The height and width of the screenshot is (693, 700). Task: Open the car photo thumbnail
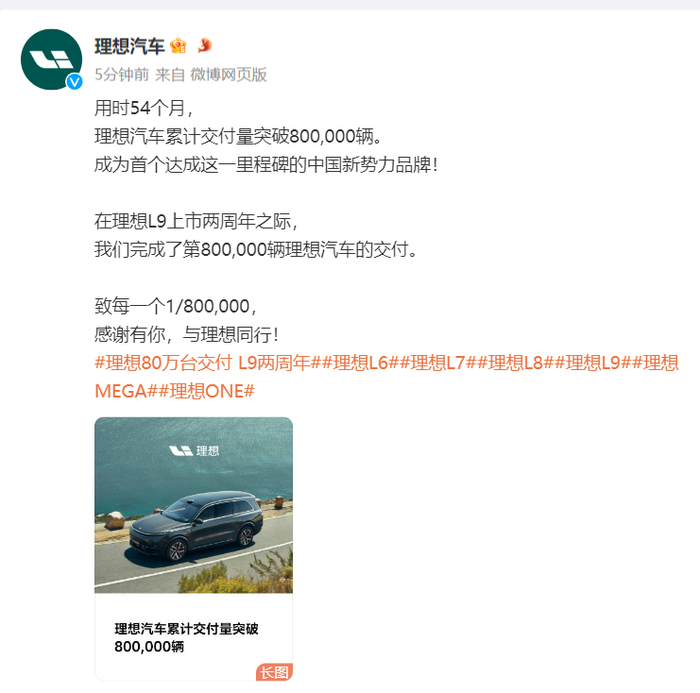(x=194, y=505)
